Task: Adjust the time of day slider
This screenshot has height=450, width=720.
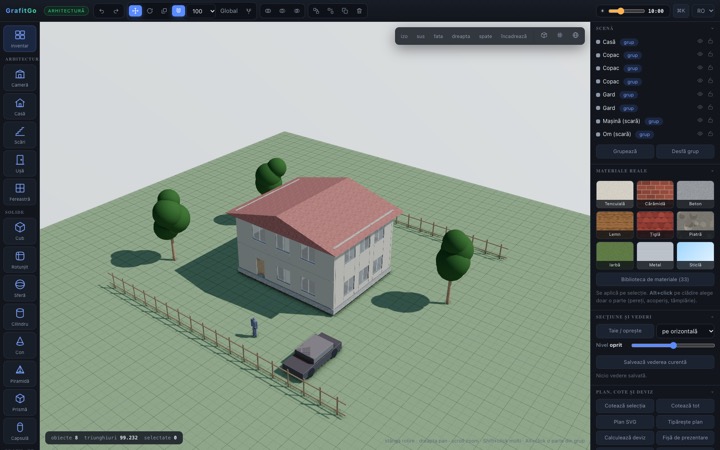Action: (x=626, y=11)
